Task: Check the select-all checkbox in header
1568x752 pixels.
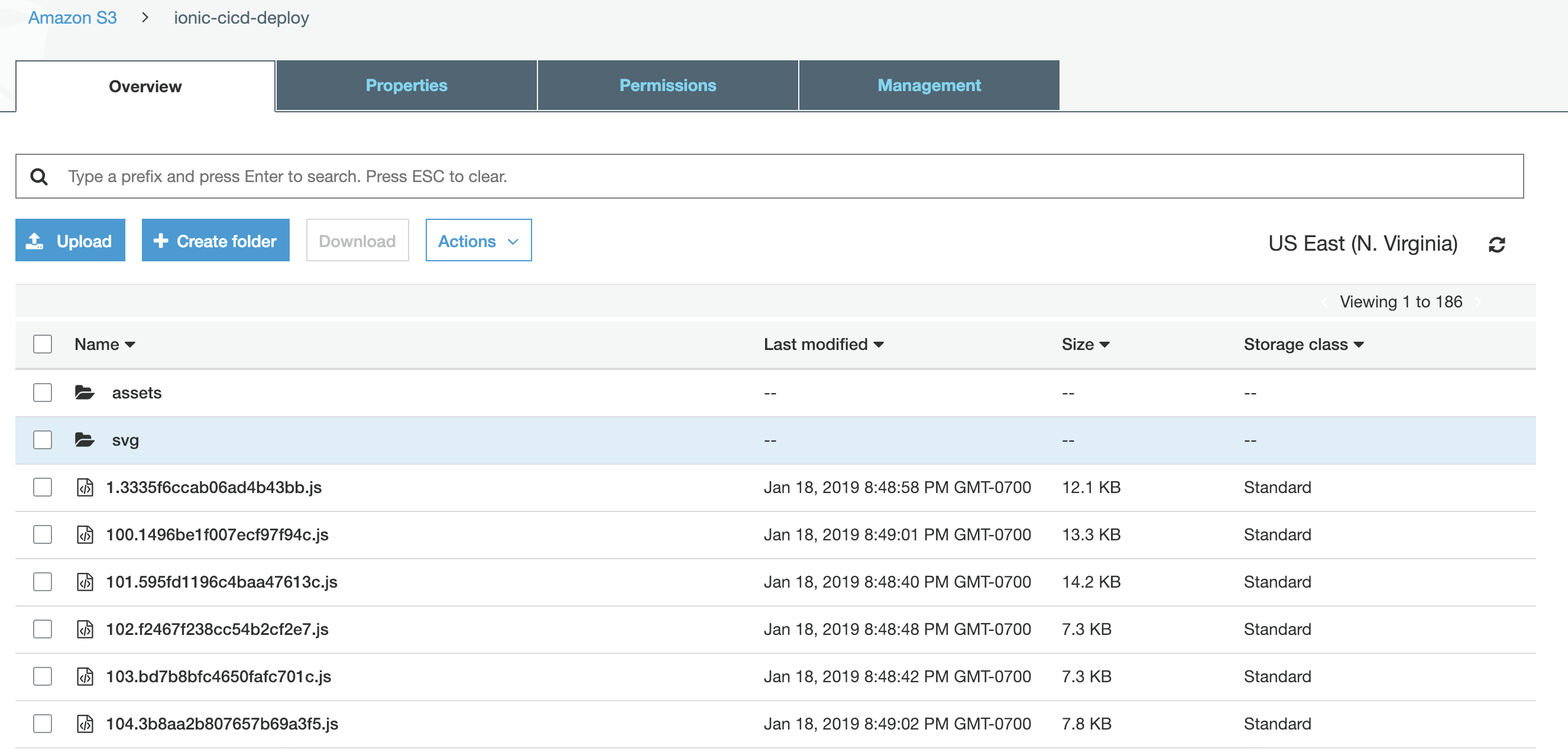Action: pyautogui.click(x=43, y=343)
